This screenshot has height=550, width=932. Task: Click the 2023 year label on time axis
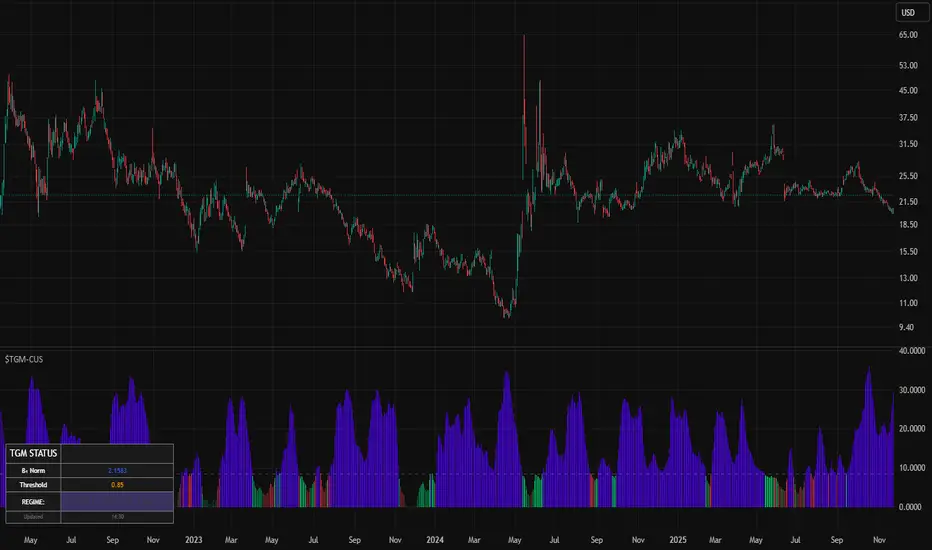coord(194,540)
